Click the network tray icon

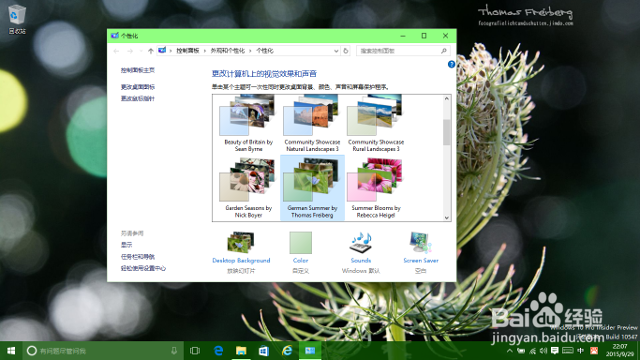point(532,351)
